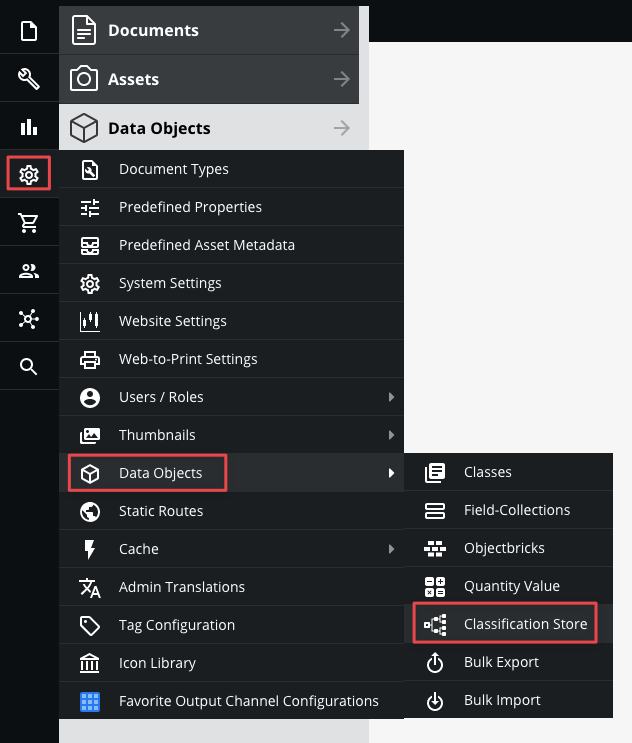The image size is (632, 743).
Task: Open Web-to-Print Settings entry
Action: point(231,359)
